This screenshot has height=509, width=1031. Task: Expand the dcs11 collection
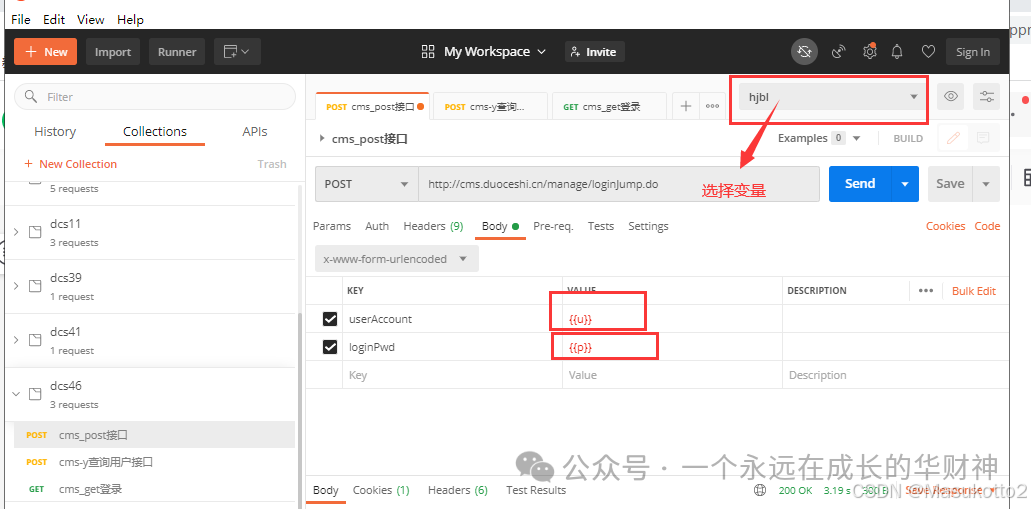tap(16, 231)
